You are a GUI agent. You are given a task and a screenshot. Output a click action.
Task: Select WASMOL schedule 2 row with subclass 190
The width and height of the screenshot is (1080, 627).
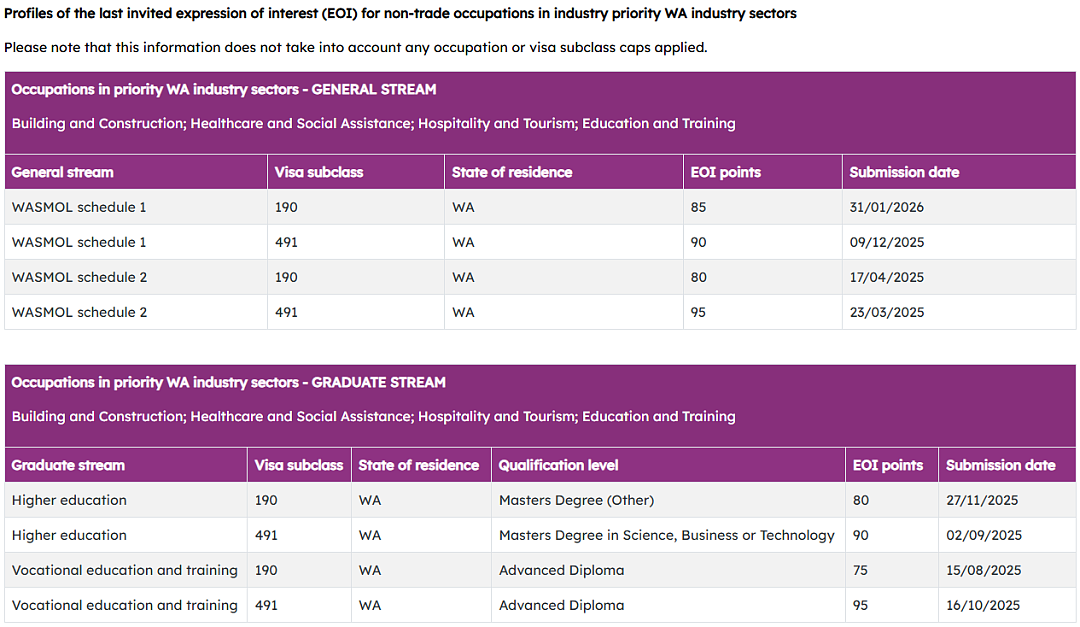[x=540, y=278]
